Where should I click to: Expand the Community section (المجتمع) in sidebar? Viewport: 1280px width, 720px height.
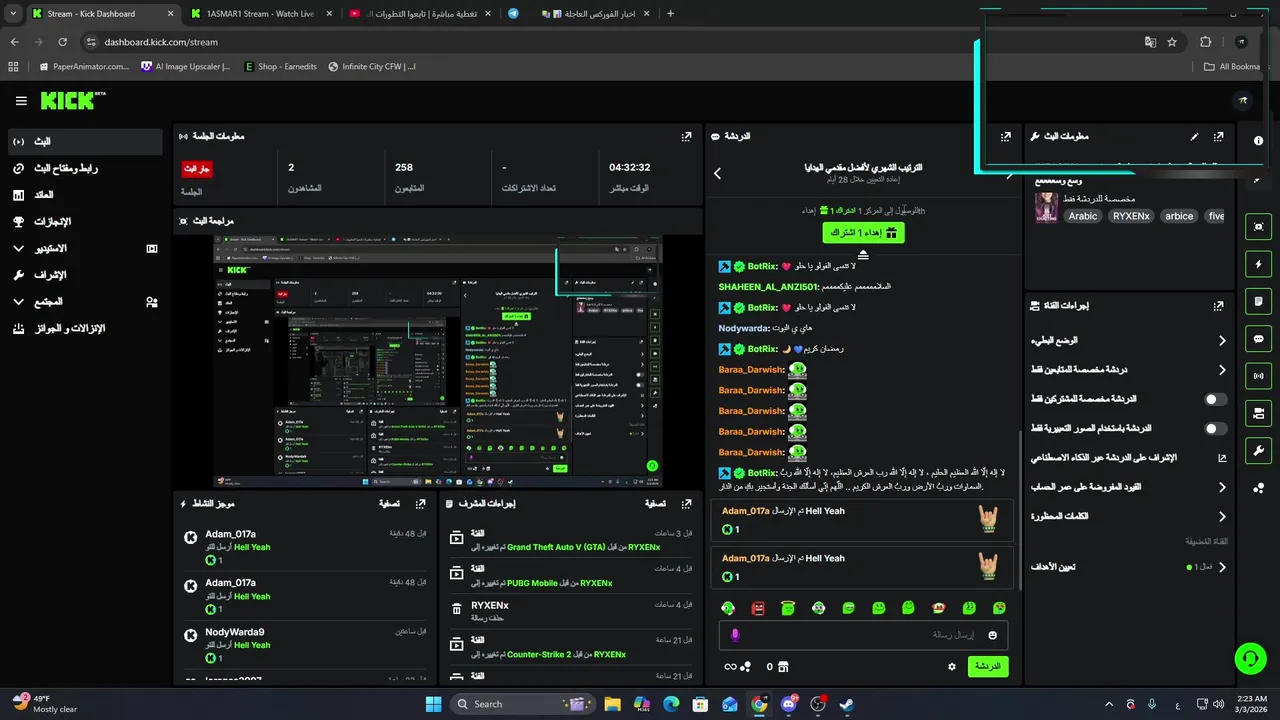[x=84, y=301]
